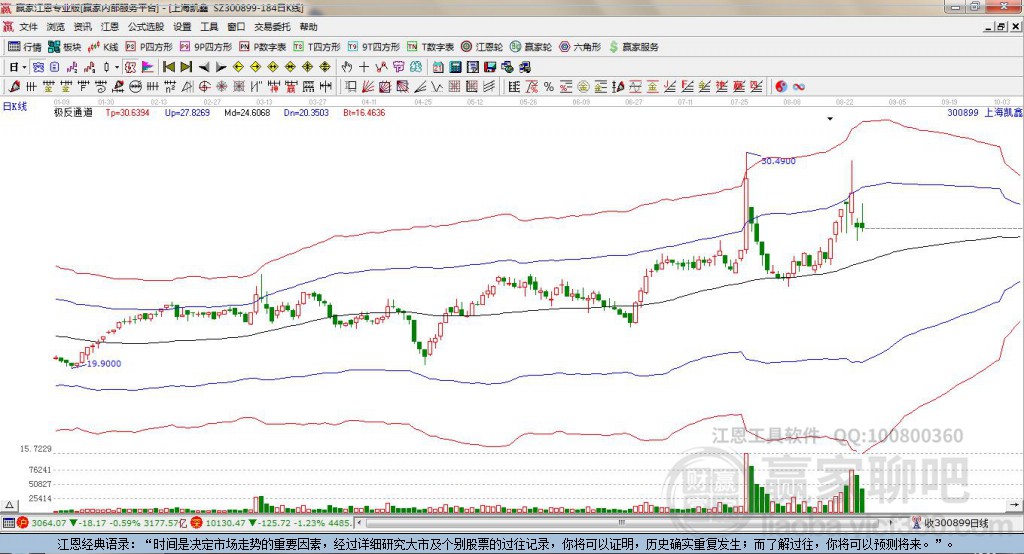Click the 日K线 chart label
The height and width of the screenshot is (554, 1024).
tap(15, 106)
